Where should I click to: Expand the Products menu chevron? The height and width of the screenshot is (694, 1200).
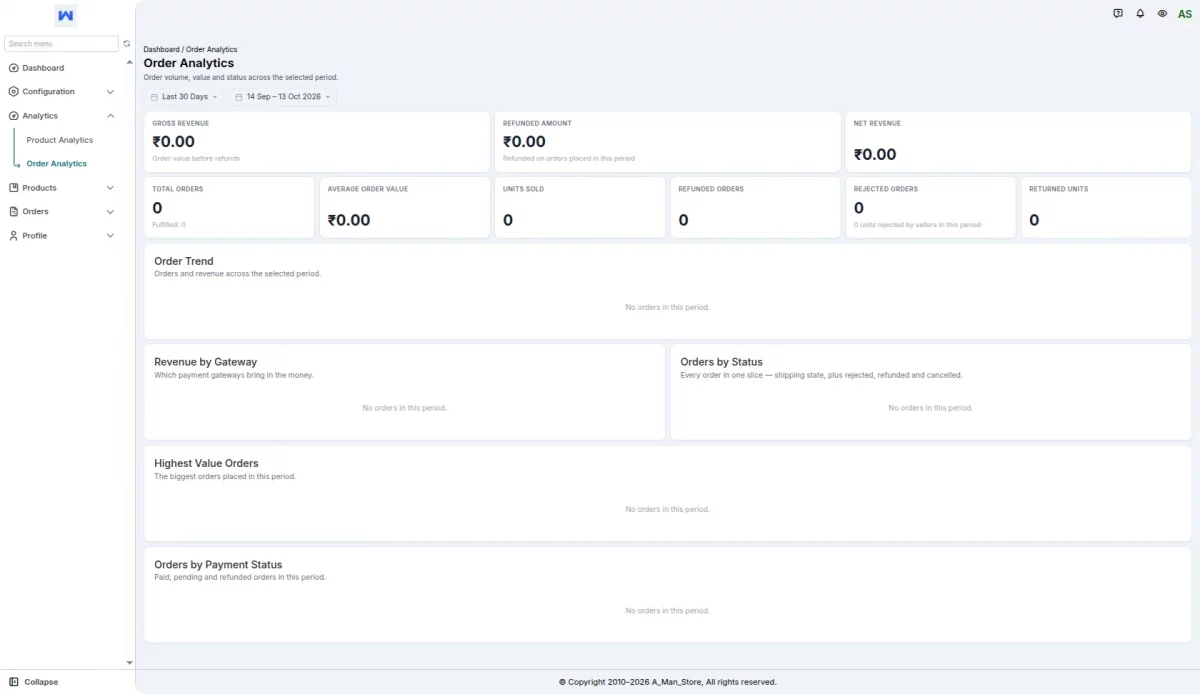coord(110,188)
